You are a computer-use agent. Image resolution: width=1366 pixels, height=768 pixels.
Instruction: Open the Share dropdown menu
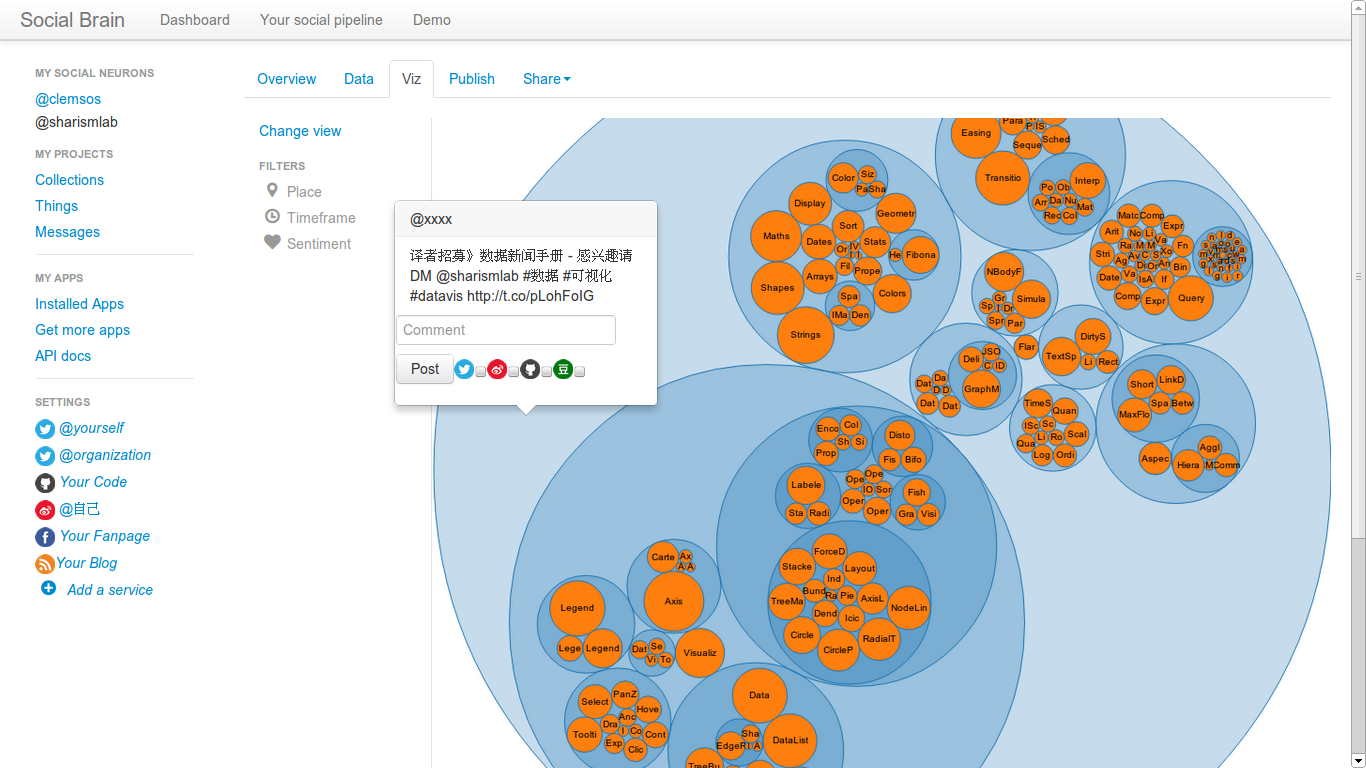(x=546, y=79)
